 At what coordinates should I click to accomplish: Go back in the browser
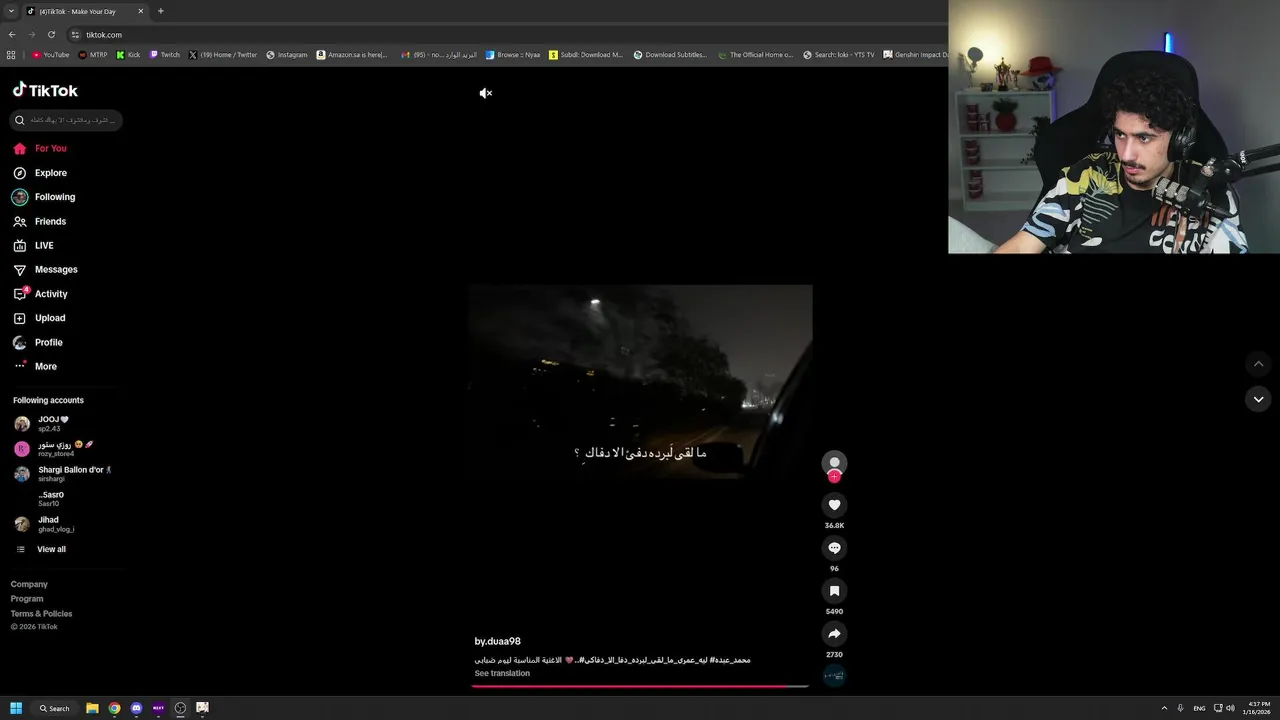pyautogui.click(x=12, y=35)
